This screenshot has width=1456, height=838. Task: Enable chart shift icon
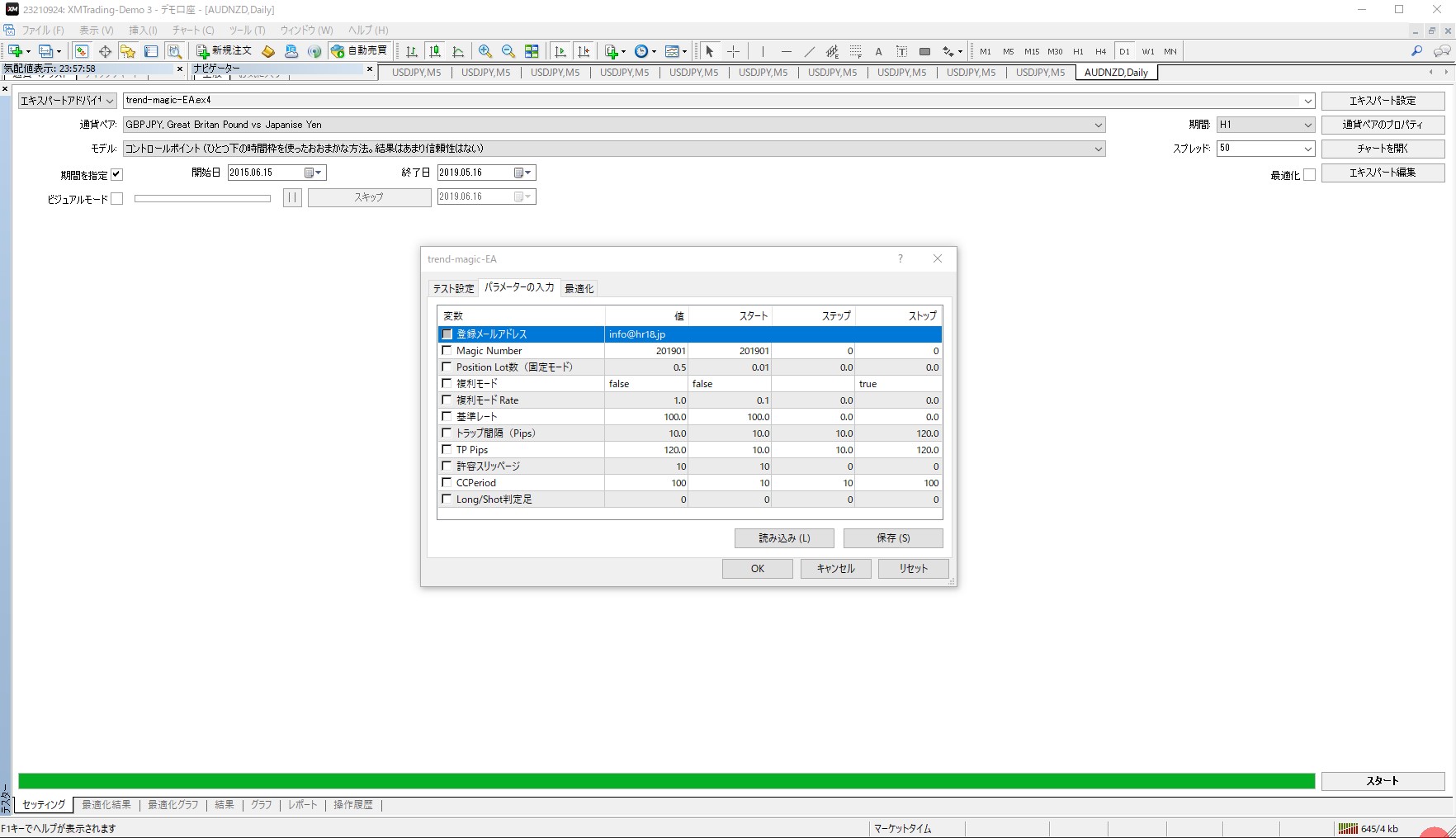pos(584,51)
